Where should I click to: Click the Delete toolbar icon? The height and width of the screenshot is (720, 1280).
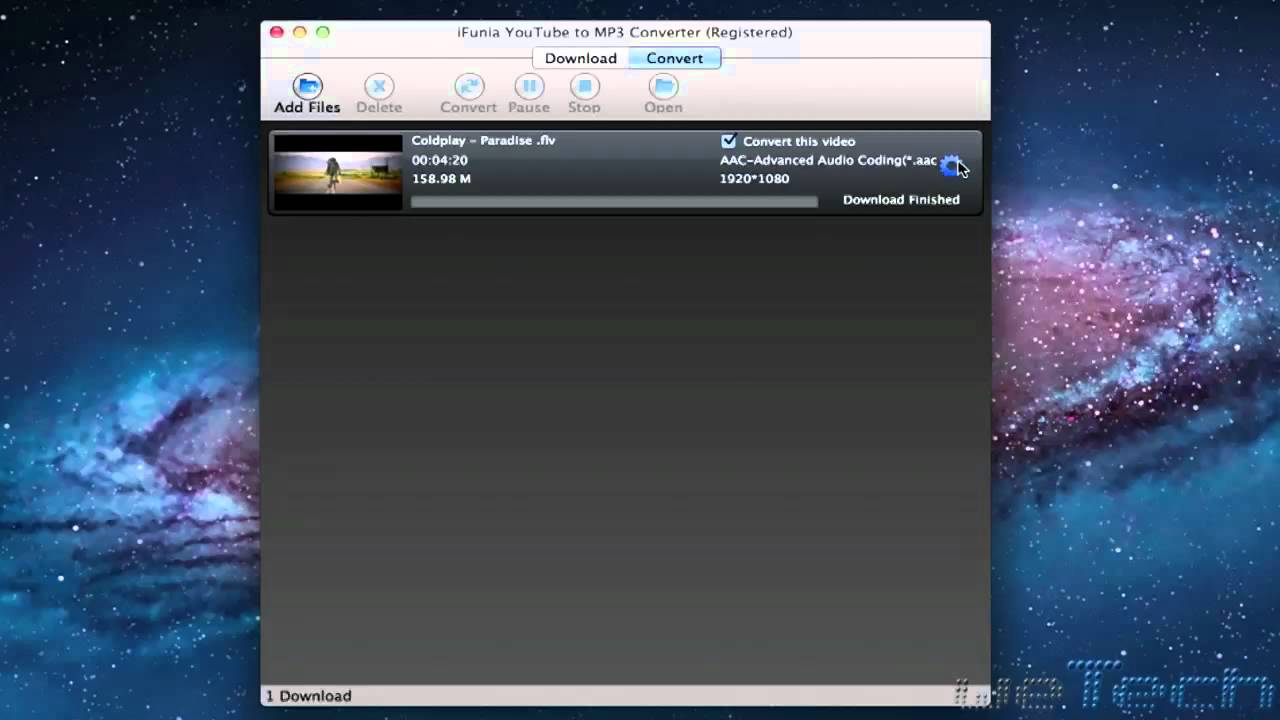(x=379, y=87)
